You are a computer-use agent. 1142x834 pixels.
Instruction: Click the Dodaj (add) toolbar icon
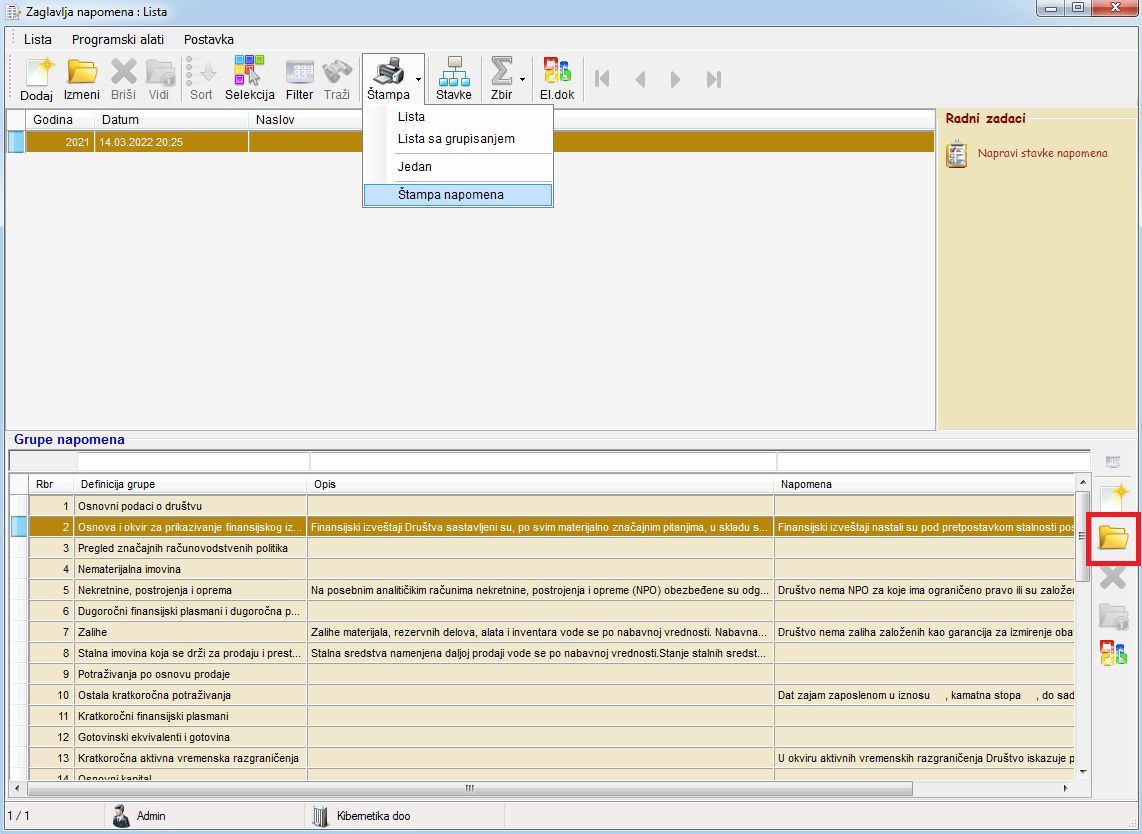(36, 78)
